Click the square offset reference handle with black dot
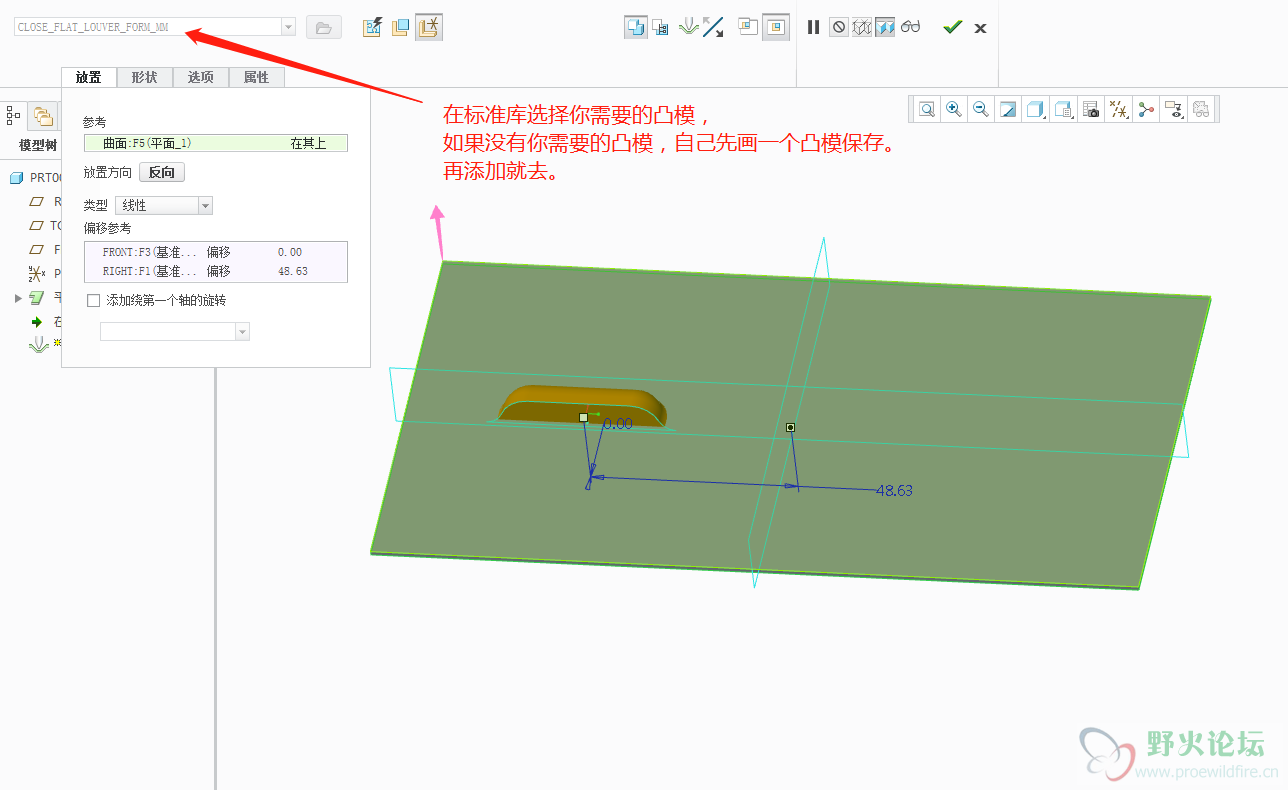 [791, 427]
